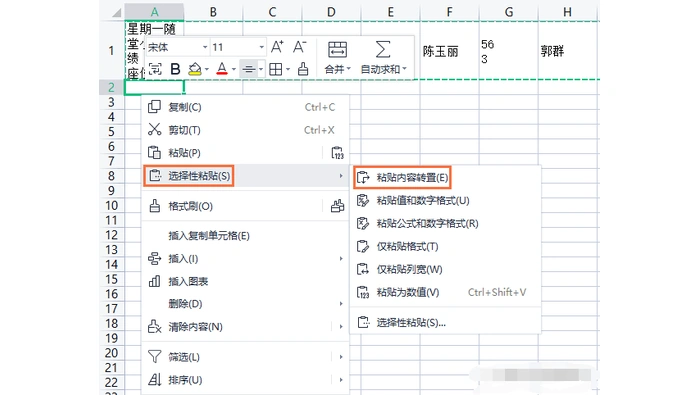Expand the 删除(D) submenu arrow
The image size is (700, 395).
coord(341,304)
